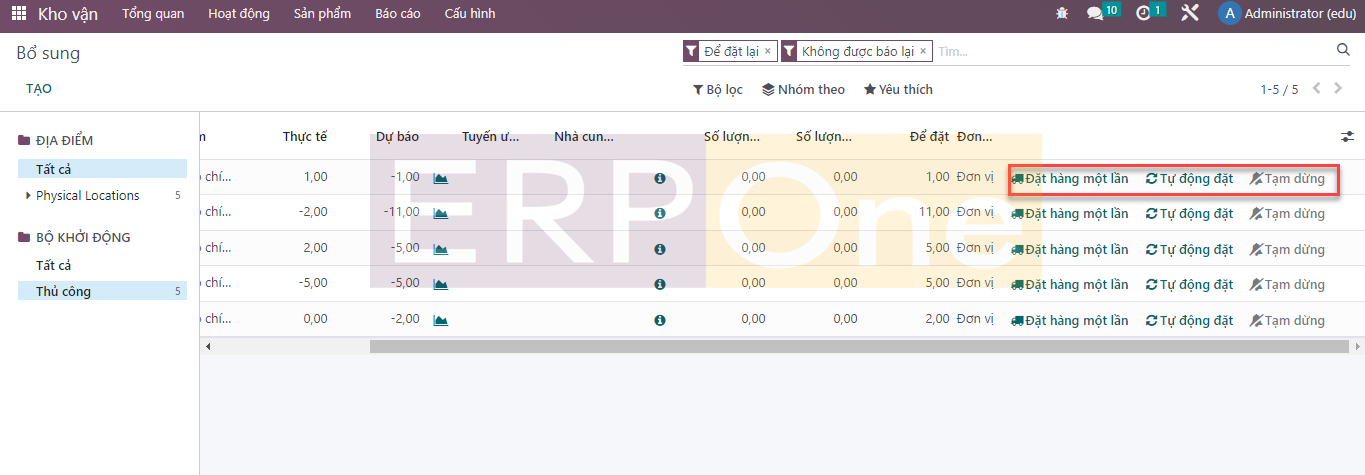Click the bug debug icon
Viewport: 1365px width, 475px height.
point(1062,14)
